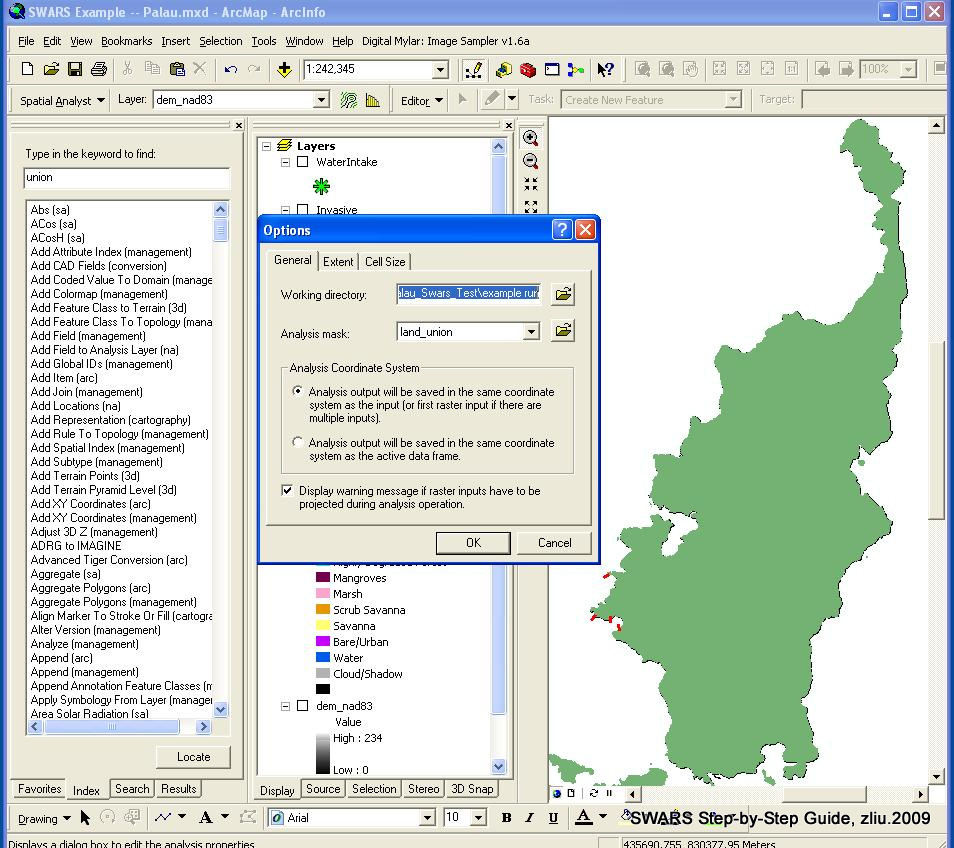This screenshot has width=954, height=848.
Task: Collapse the WaterIntake layer legend
Action: (x=285, y=162)
